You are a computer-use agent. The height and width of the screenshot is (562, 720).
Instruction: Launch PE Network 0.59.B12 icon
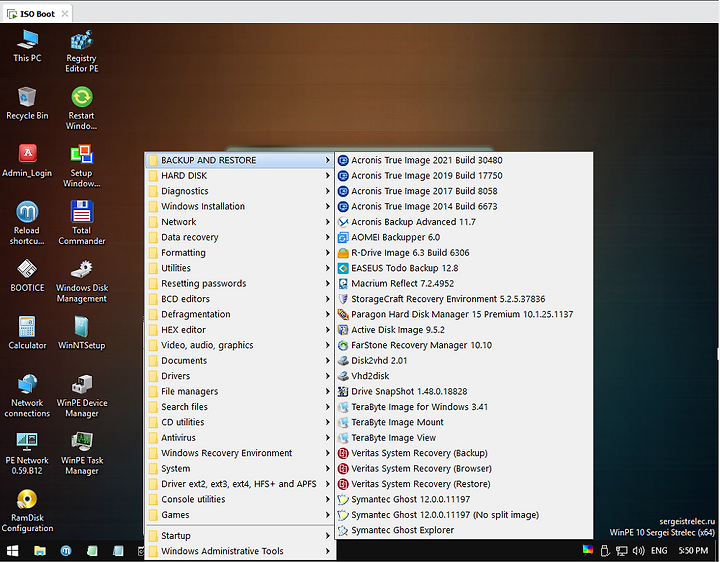tap(27, 453)
